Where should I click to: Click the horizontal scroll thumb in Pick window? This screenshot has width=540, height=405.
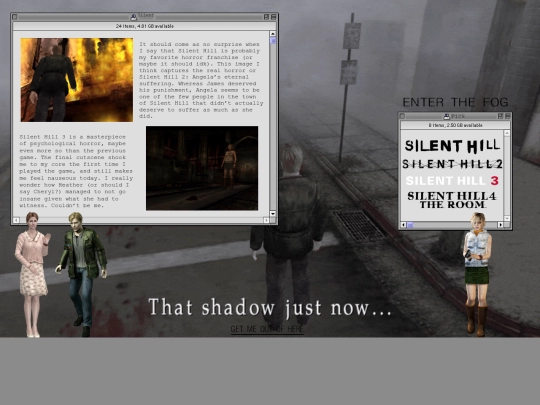410,225
